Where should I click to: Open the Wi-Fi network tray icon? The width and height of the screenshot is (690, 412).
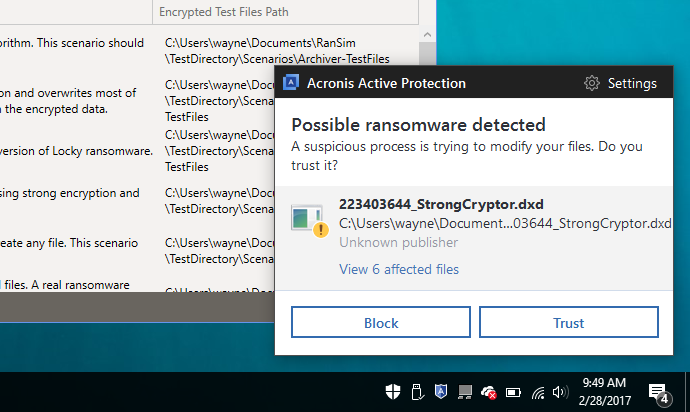point(538,391)
